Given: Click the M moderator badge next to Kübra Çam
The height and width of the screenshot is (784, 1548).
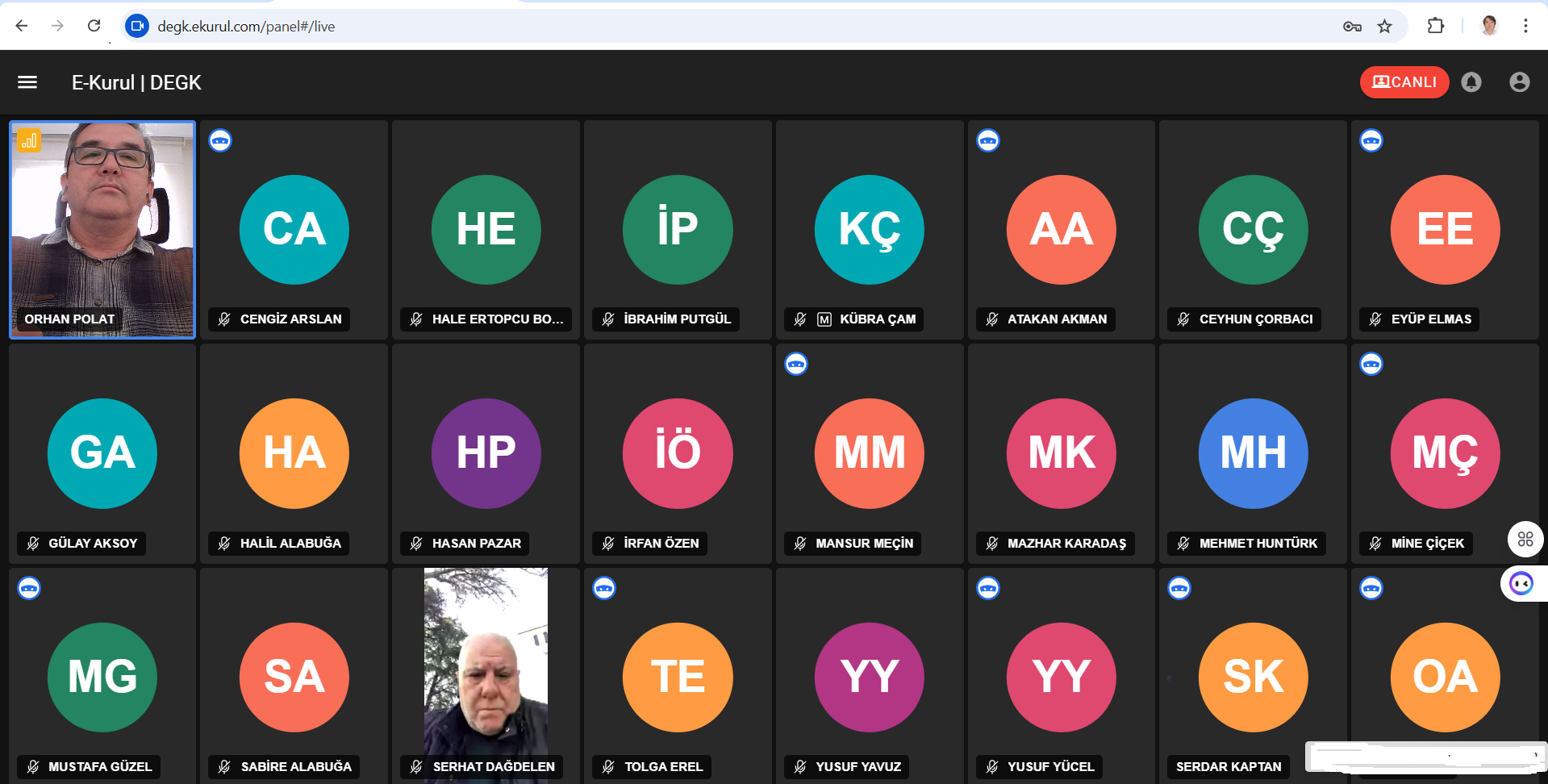Looking at the screenshot, I should click(x=824, y=319).
